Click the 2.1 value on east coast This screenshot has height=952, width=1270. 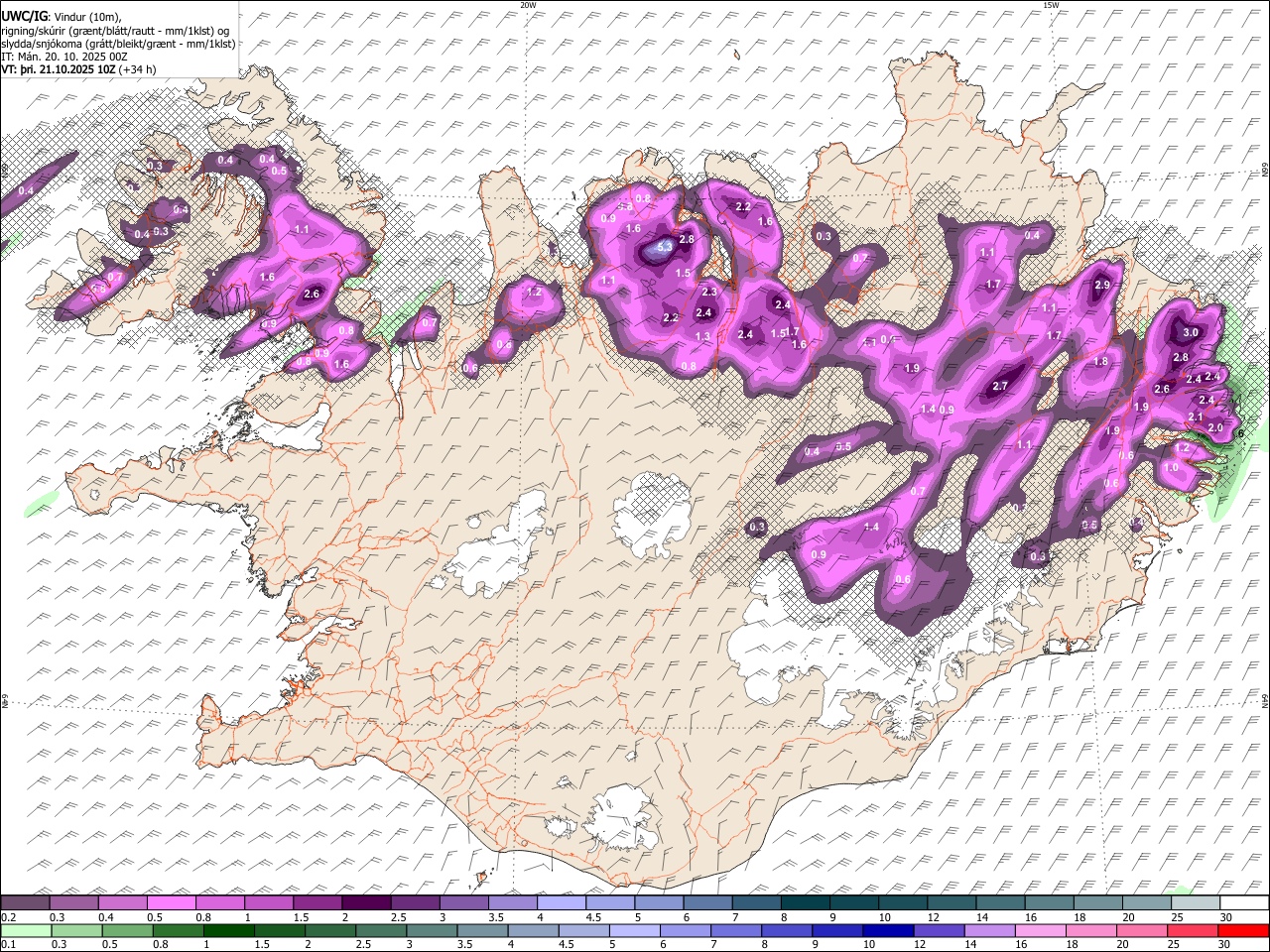coord(1196,417)
